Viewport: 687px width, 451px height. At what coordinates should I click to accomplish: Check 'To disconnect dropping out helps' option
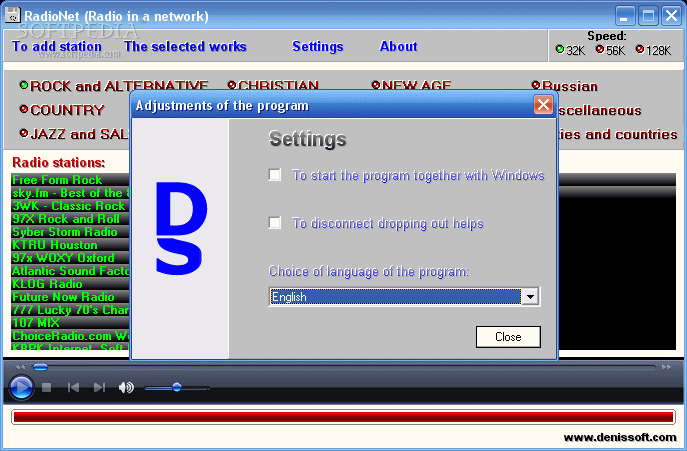click(275, 223)
